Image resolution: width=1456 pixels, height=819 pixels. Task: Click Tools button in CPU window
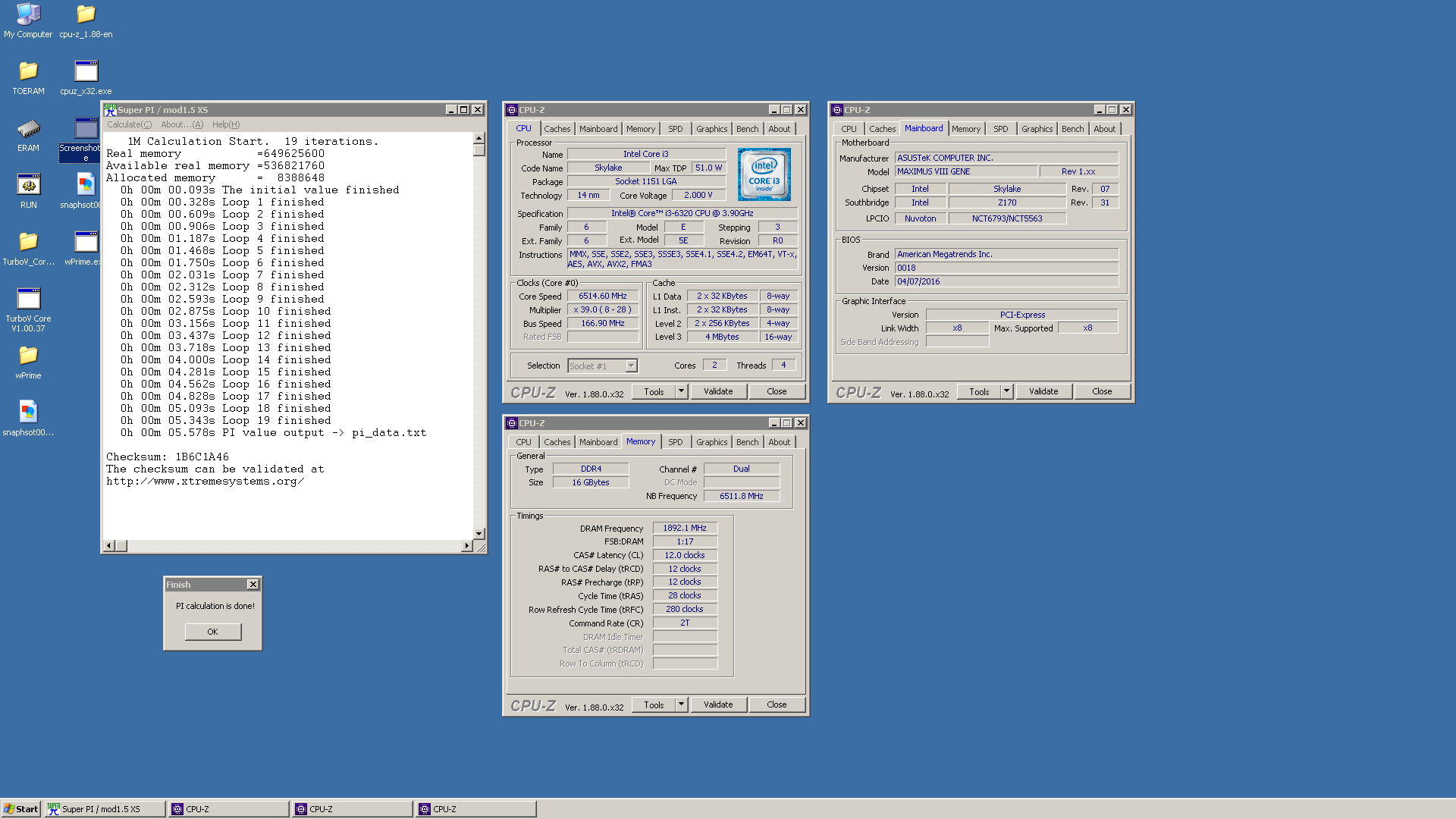tap(654, 391)
